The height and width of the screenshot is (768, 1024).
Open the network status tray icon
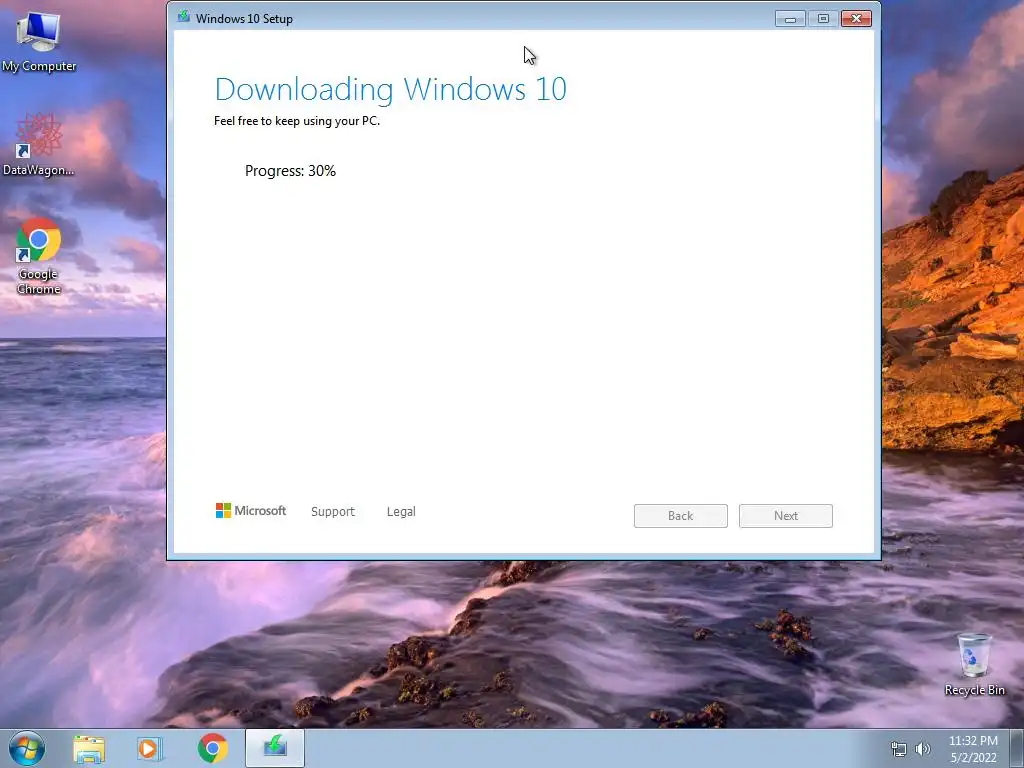pyautogui.click(x=899, y=749)
